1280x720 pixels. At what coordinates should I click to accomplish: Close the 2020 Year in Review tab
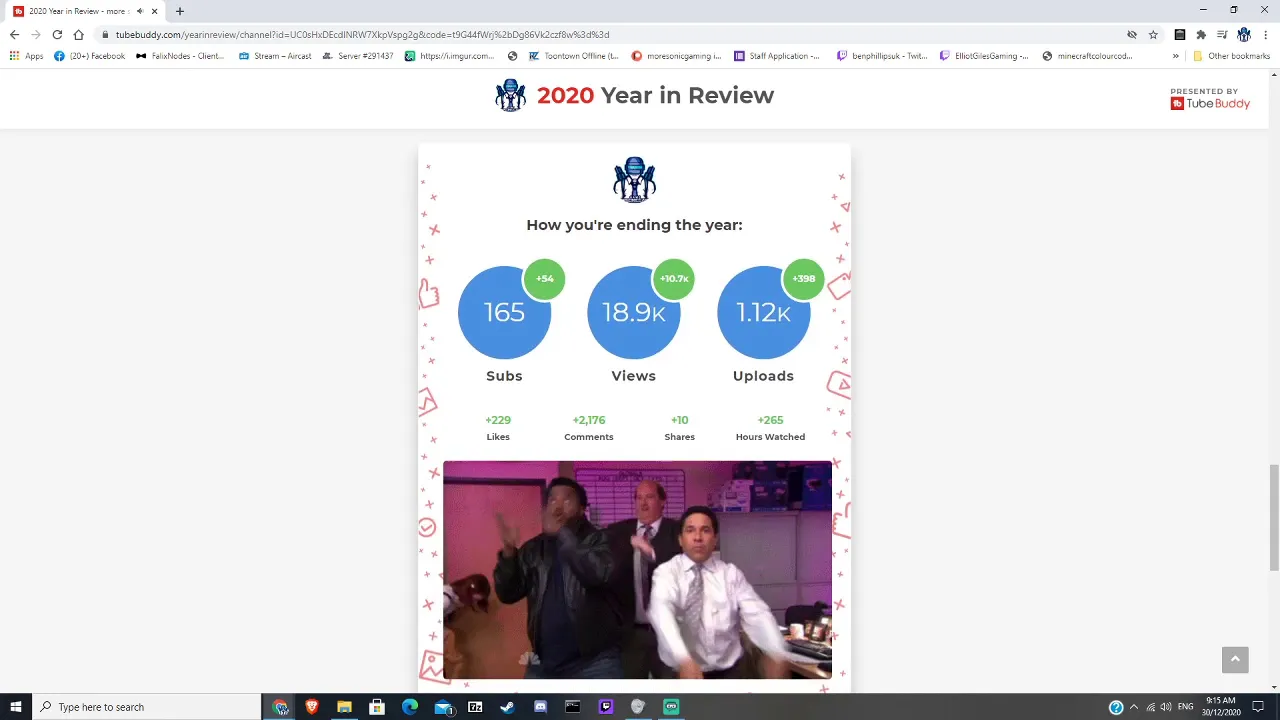155,11
